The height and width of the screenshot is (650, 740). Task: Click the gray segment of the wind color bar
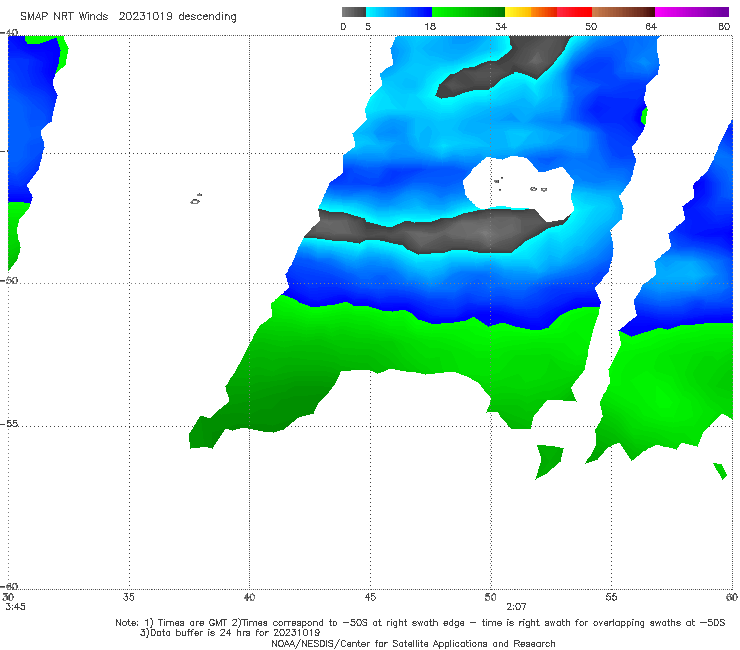coord(354,12)
